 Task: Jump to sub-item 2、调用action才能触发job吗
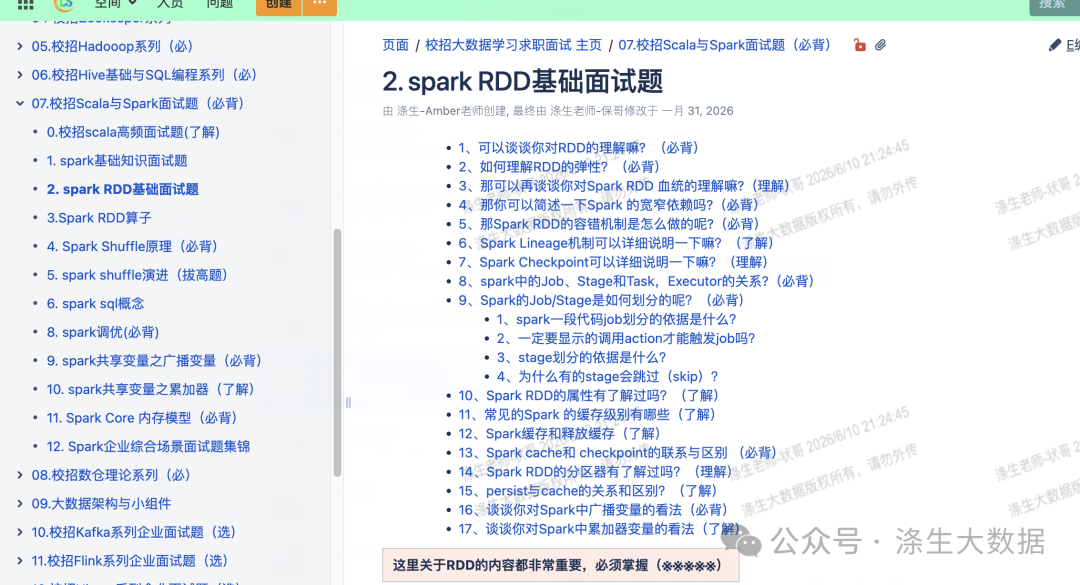coord(626,338)
